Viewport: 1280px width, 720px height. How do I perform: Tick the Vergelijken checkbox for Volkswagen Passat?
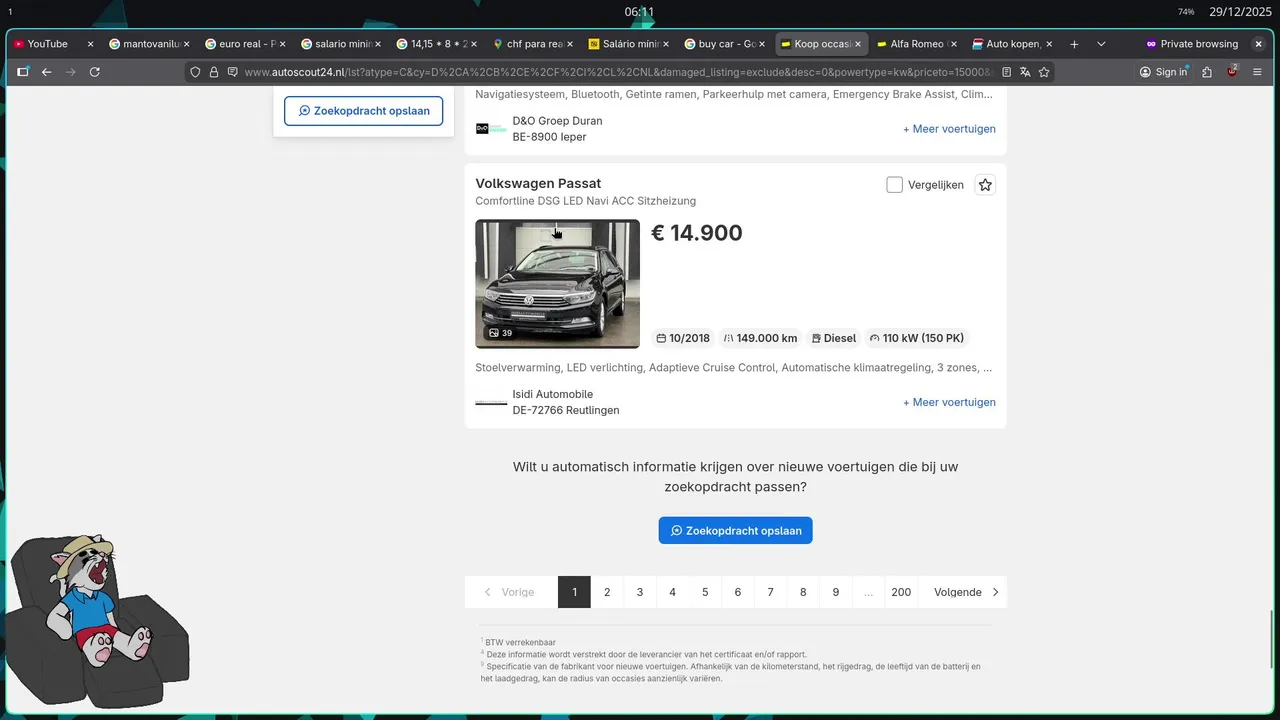pos(895,185)
